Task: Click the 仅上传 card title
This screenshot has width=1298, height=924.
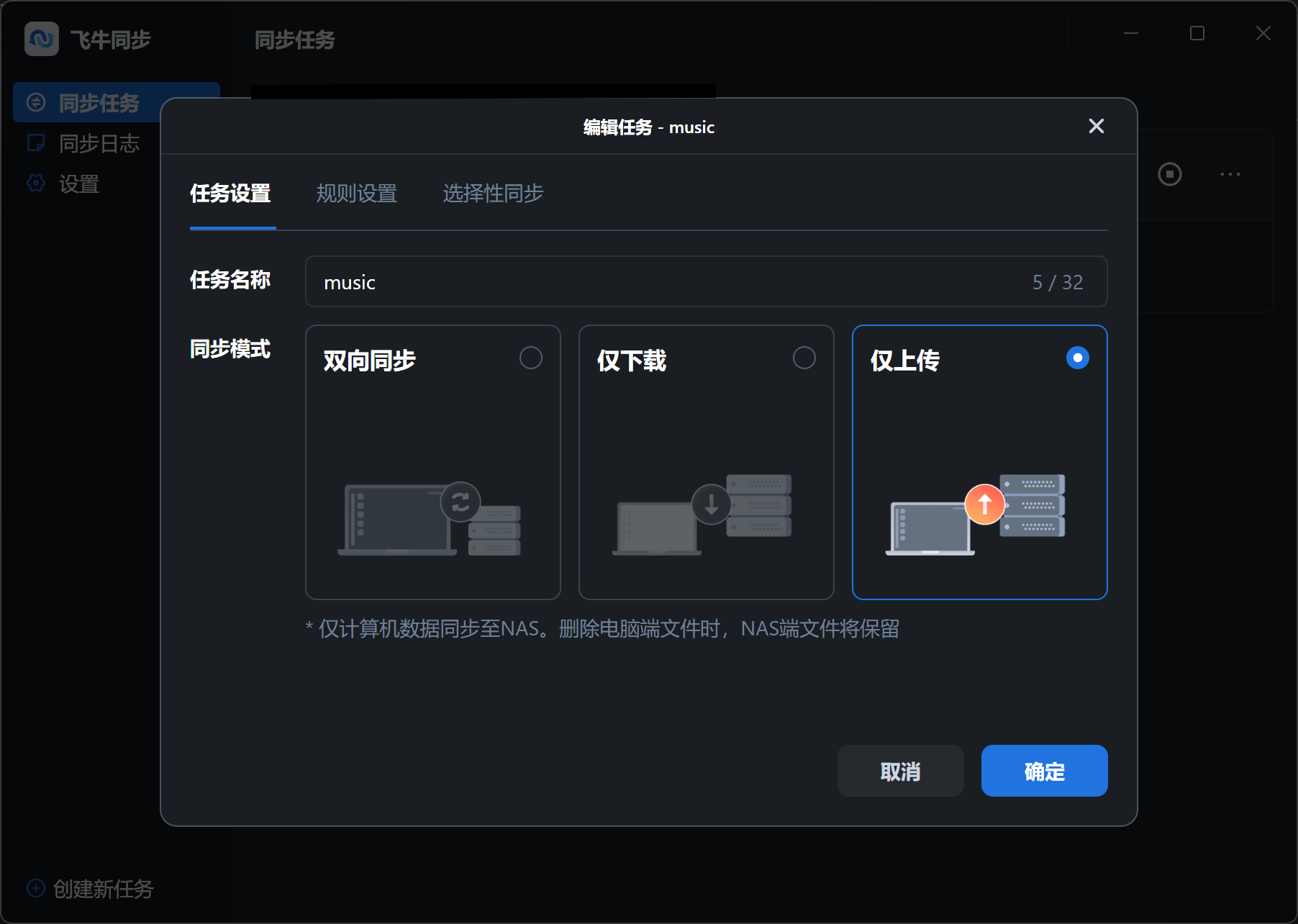Action: pyautogui.click(x=905, y=361)
